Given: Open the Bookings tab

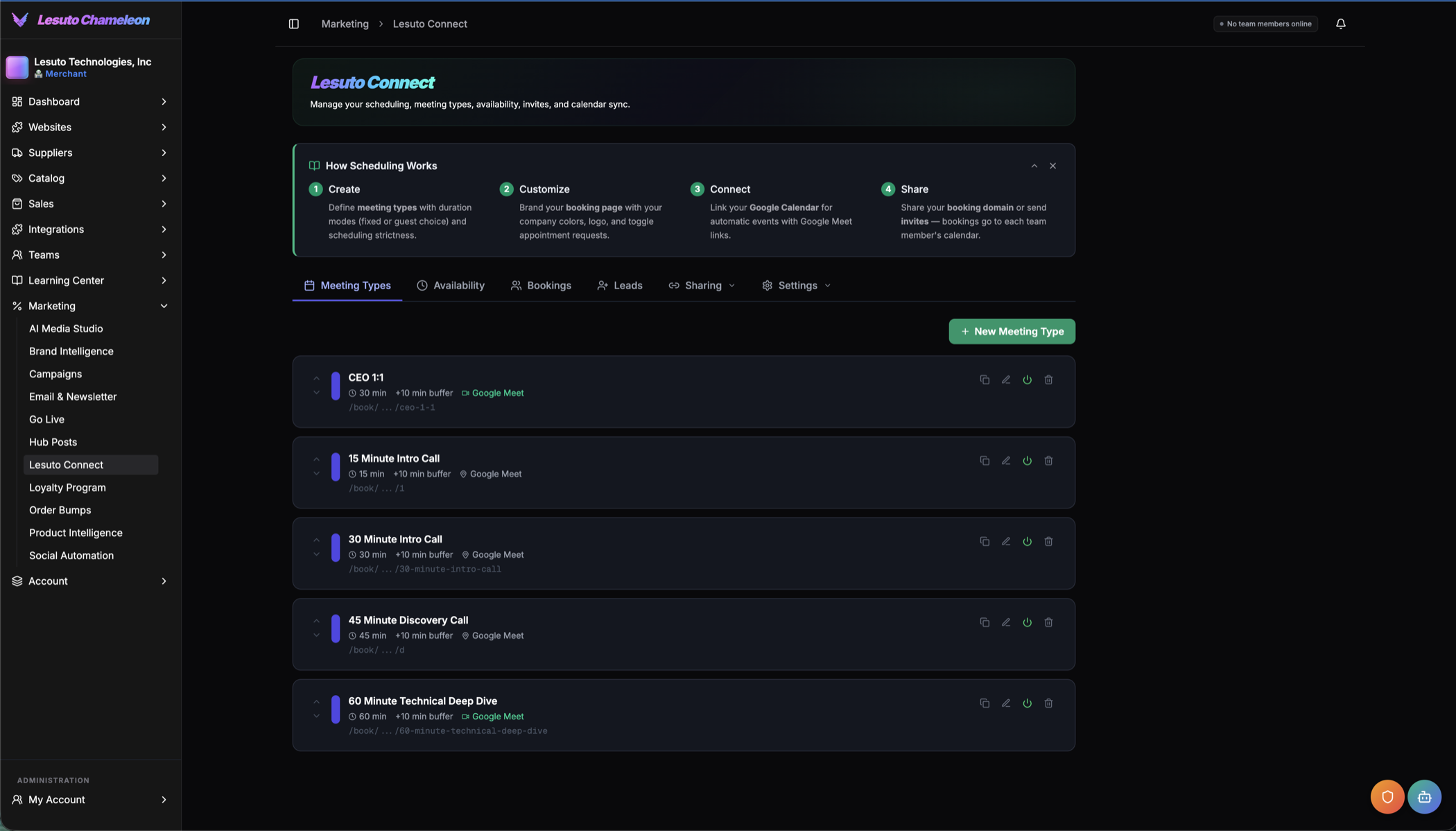Looking at the screenshot, I should [x=541, y=285].
